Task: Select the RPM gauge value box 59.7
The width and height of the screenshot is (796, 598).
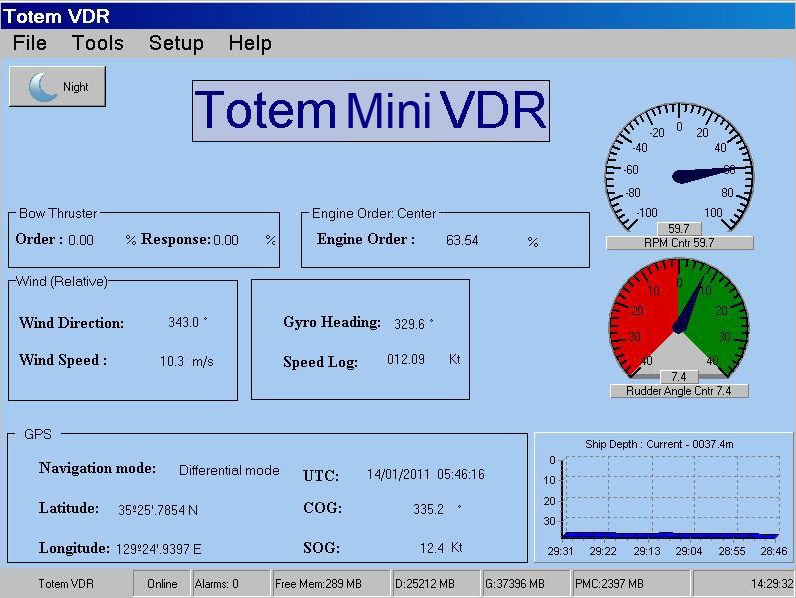Action: 679,228
